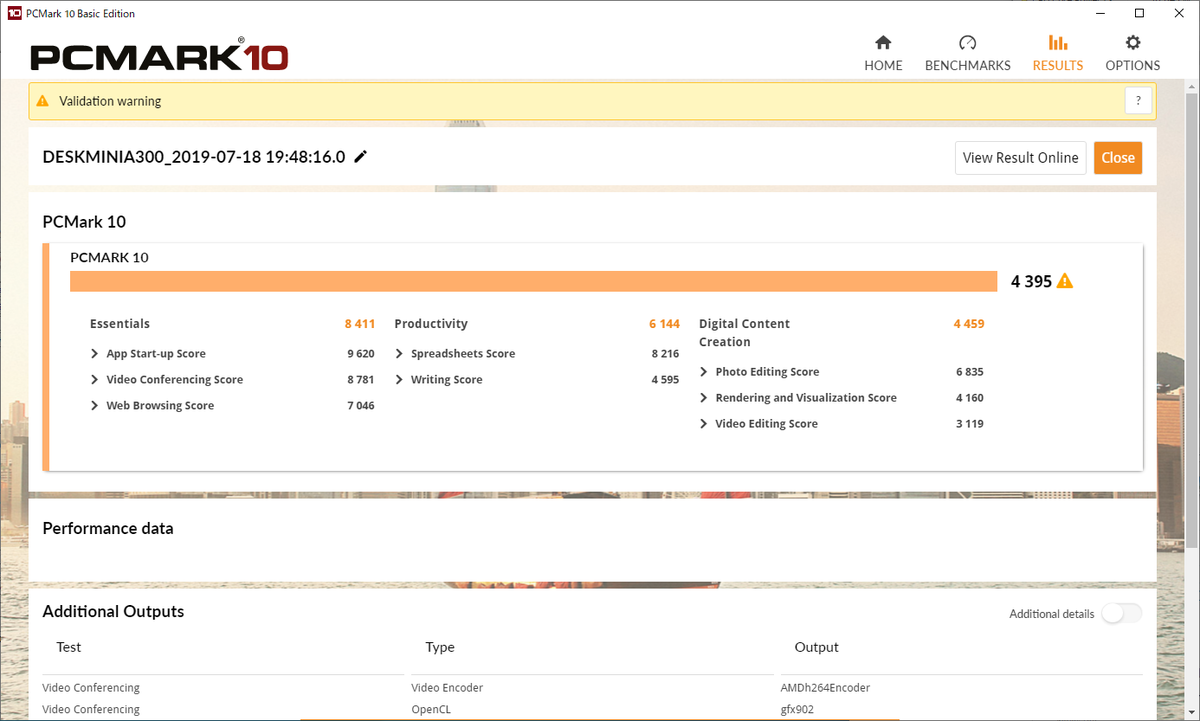1200x721 pixels.
Task: Click the Photo Editing score value 6 835
Action: 970,372
